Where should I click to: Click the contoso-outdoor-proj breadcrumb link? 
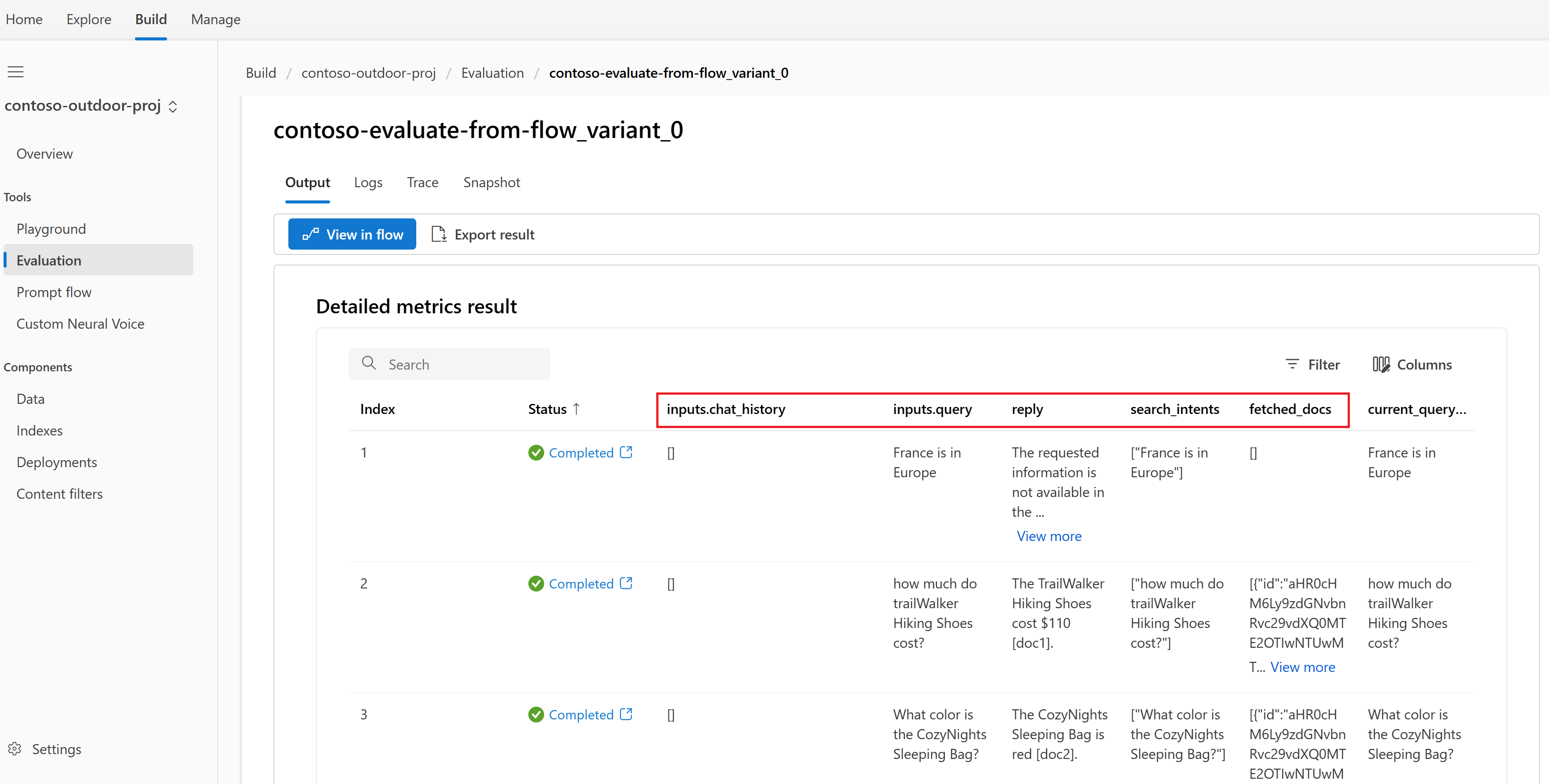[369, 73]
